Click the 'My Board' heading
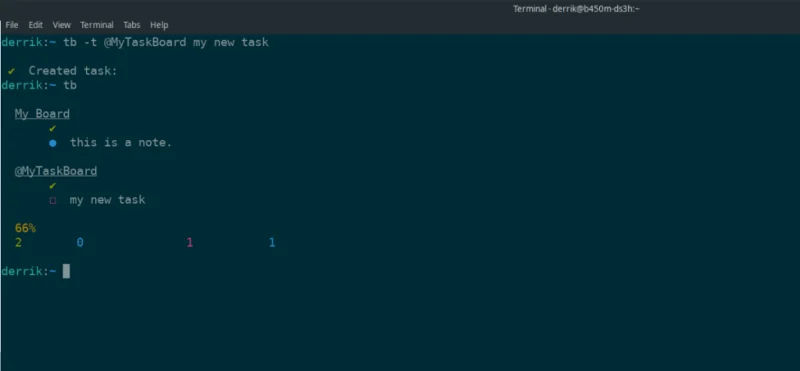Viewport: 800px width, 371px height. click(x=42, y=114)
